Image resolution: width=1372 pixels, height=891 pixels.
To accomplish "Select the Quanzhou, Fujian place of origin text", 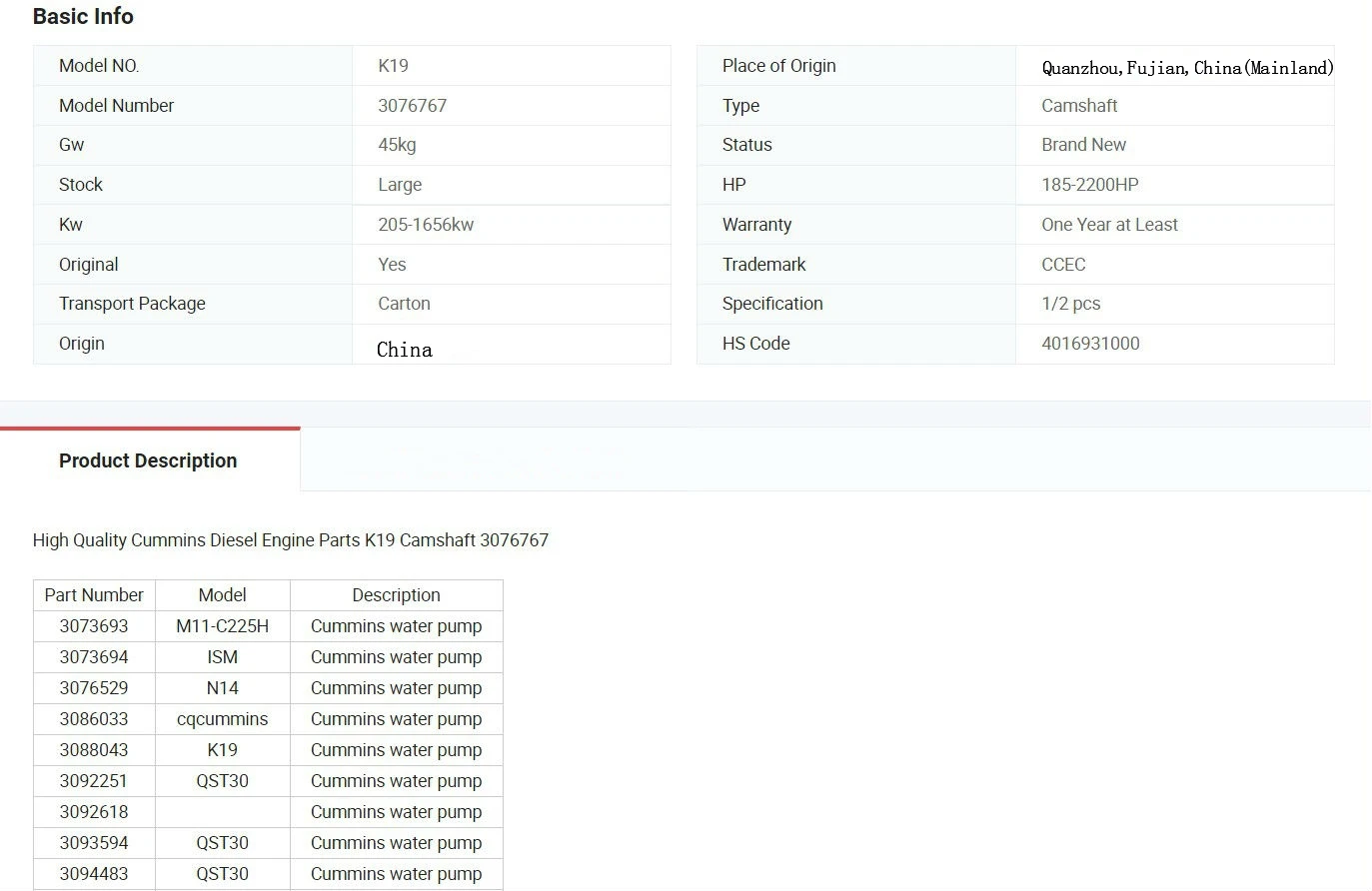I will tap(1186, 68).
